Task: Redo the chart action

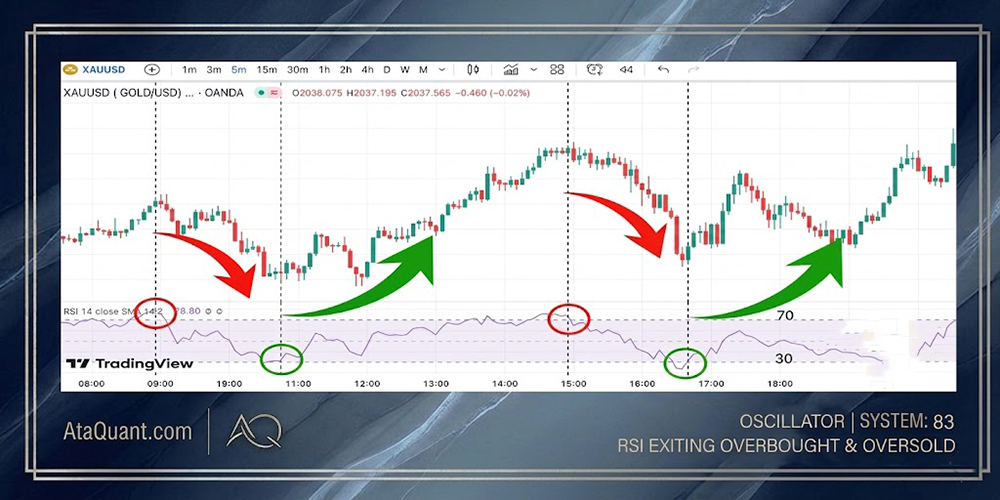Action: 693,70
